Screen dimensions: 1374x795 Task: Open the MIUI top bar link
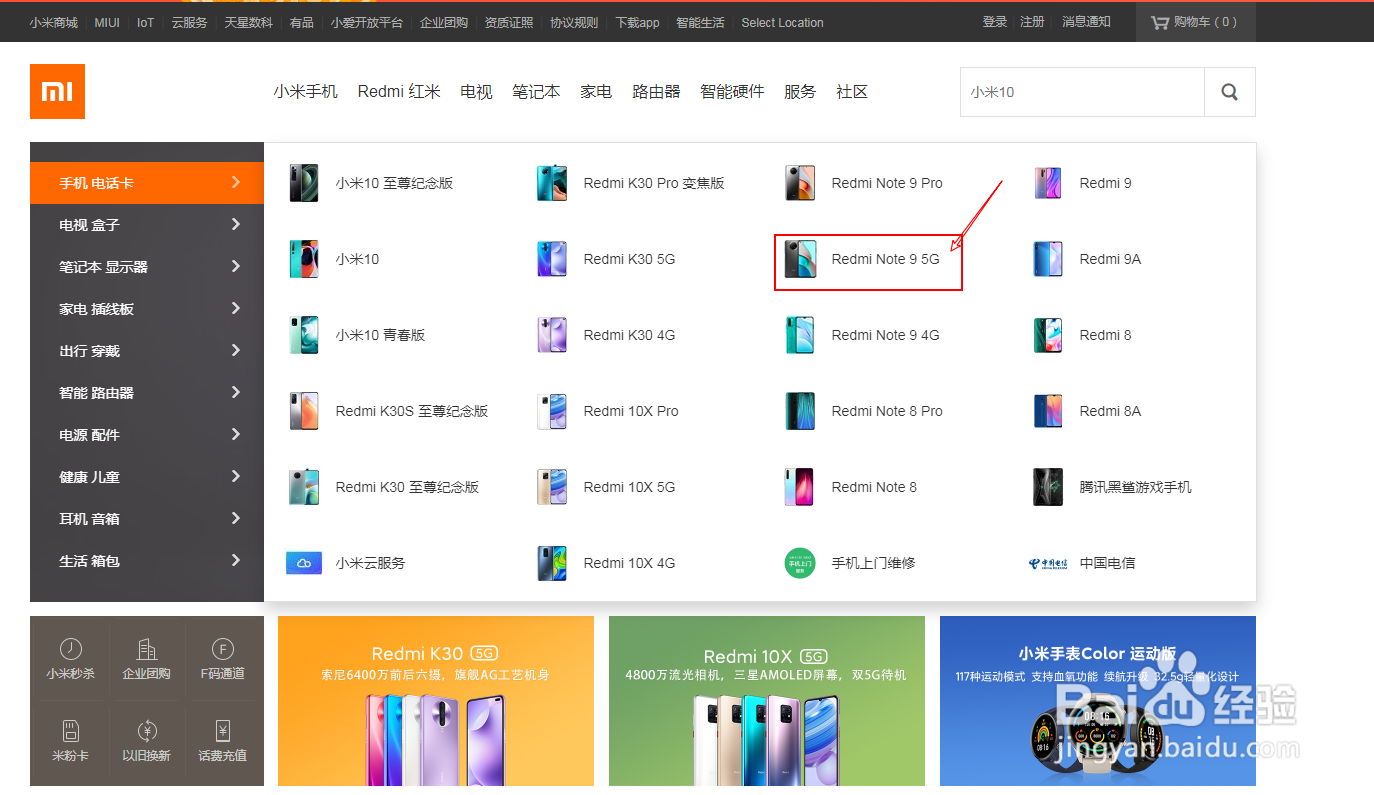[107, 23]
